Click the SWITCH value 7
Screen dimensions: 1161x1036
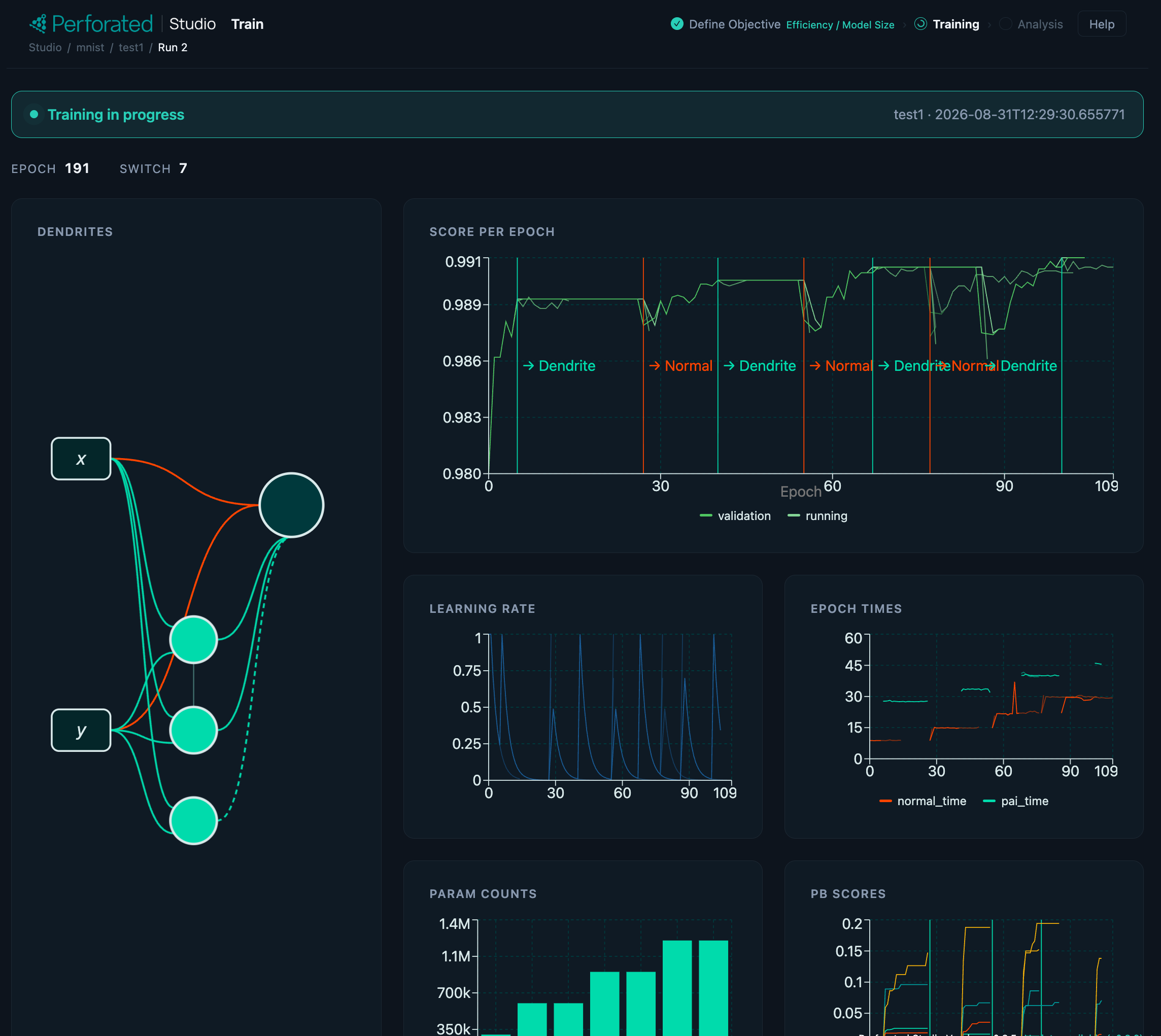pyautogui.click(x=183, y=168)
